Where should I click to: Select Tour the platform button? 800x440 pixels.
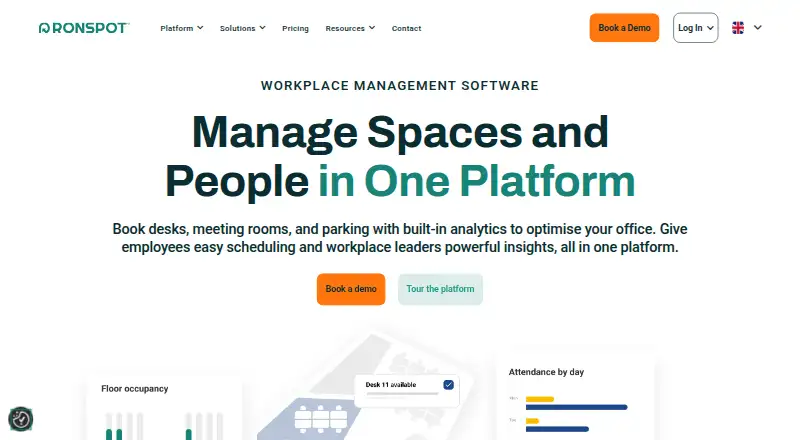(440, 289)
